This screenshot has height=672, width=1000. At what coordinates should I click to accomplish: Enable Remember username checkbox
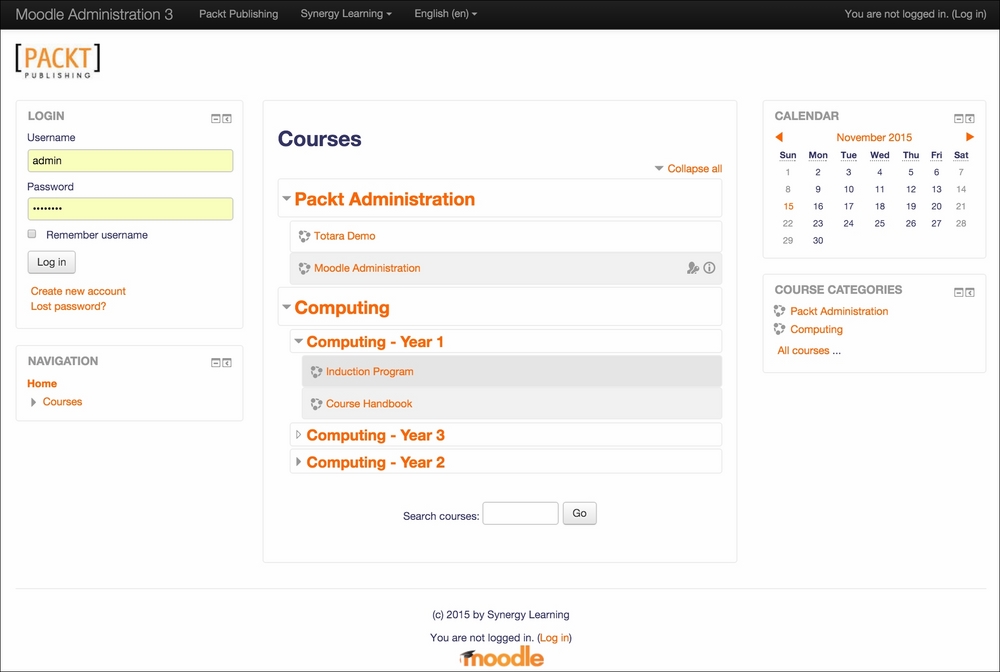[32, 234]
